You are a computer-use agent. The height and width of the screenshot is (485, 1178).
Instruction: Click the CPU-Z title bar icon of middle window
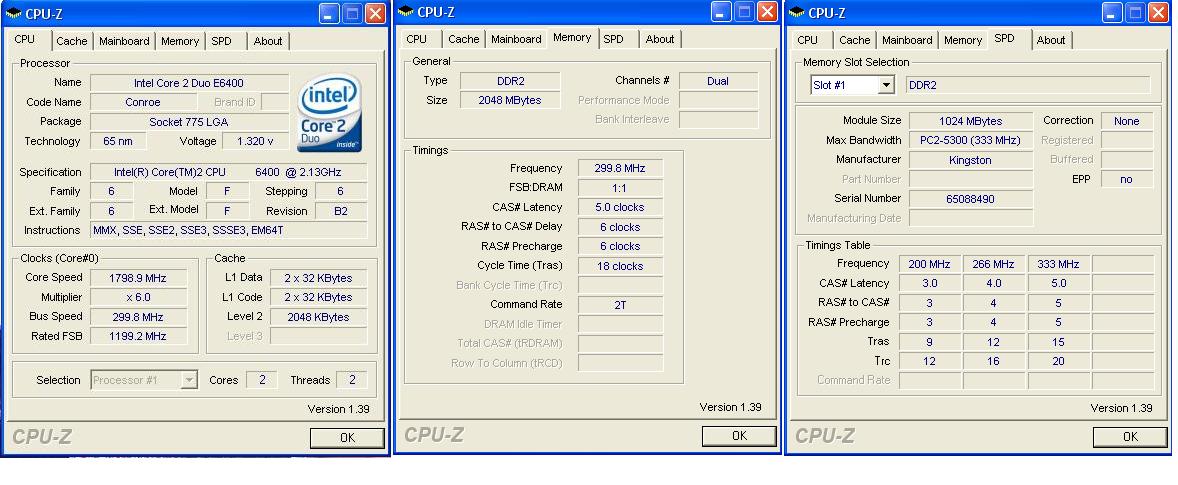point(406,11)
